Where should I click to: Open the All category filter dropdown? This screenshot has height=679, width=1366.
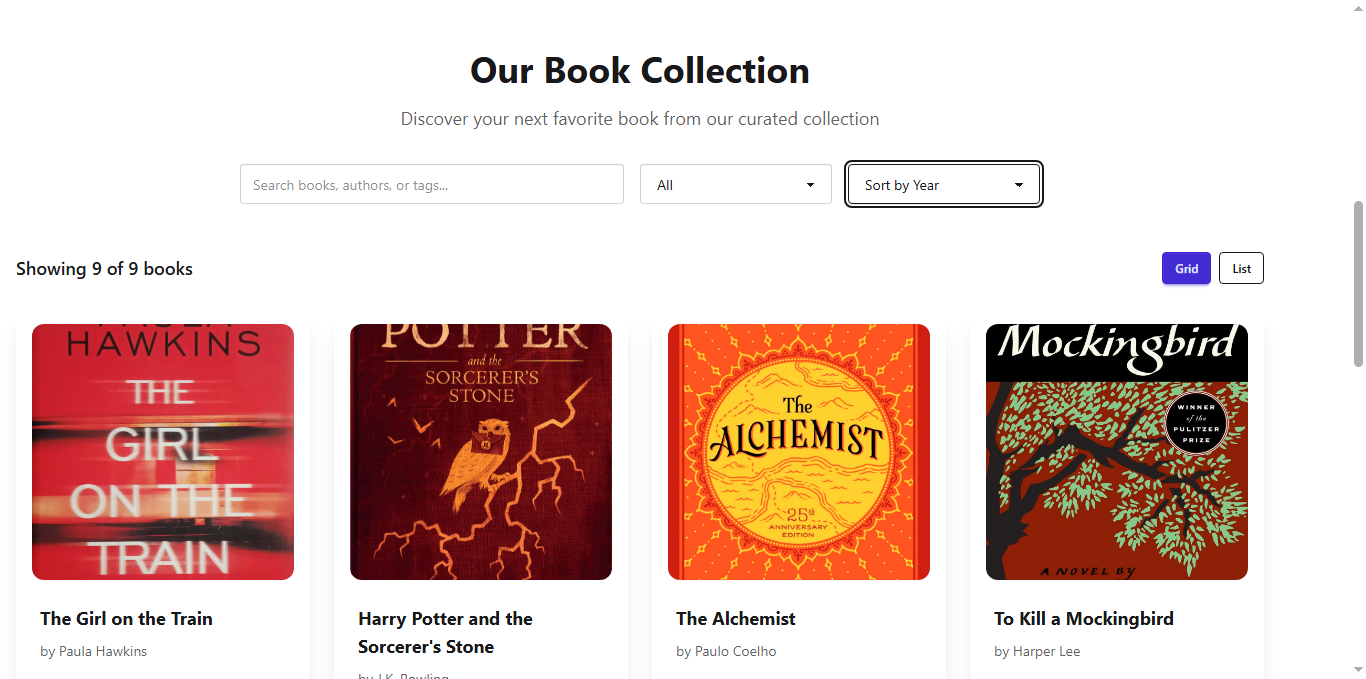click(x=735, y=184)
